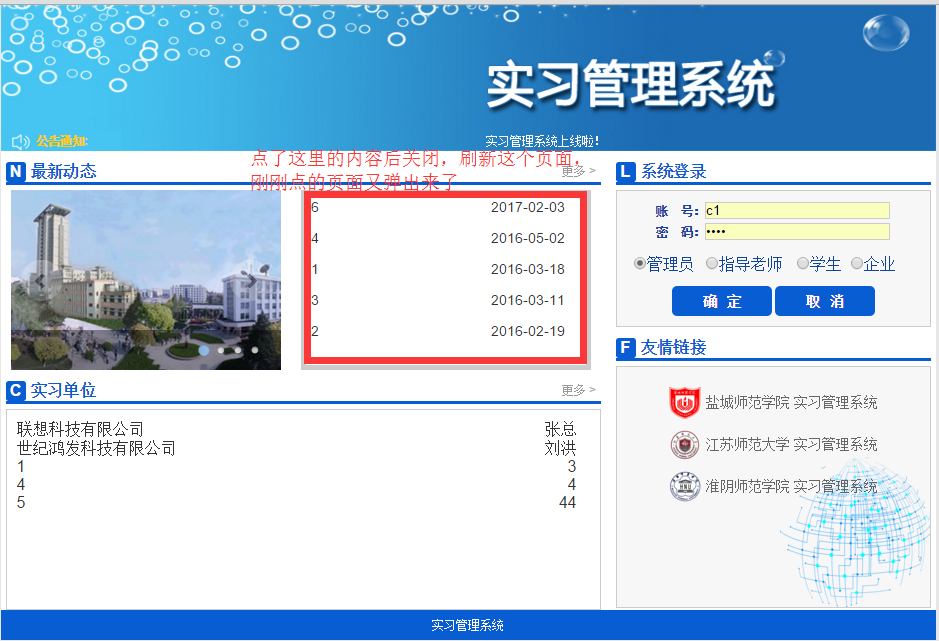Open 更多 link in 最新动态 section

click(x=578, y=171)
